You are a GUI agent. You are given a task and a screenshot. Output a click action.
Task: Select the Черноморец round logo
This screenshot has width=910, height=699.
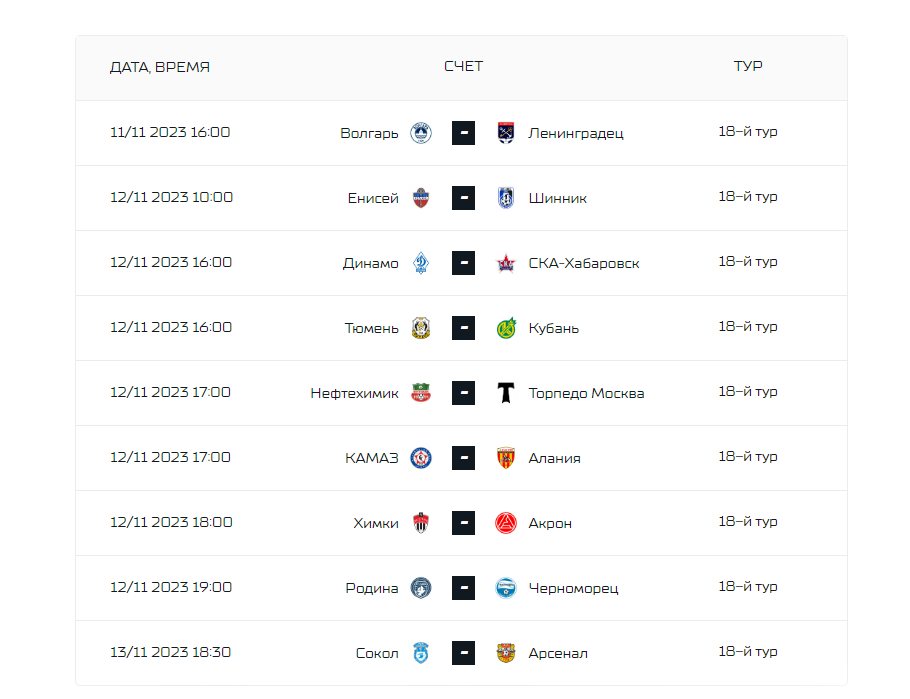tap(506, 588)
